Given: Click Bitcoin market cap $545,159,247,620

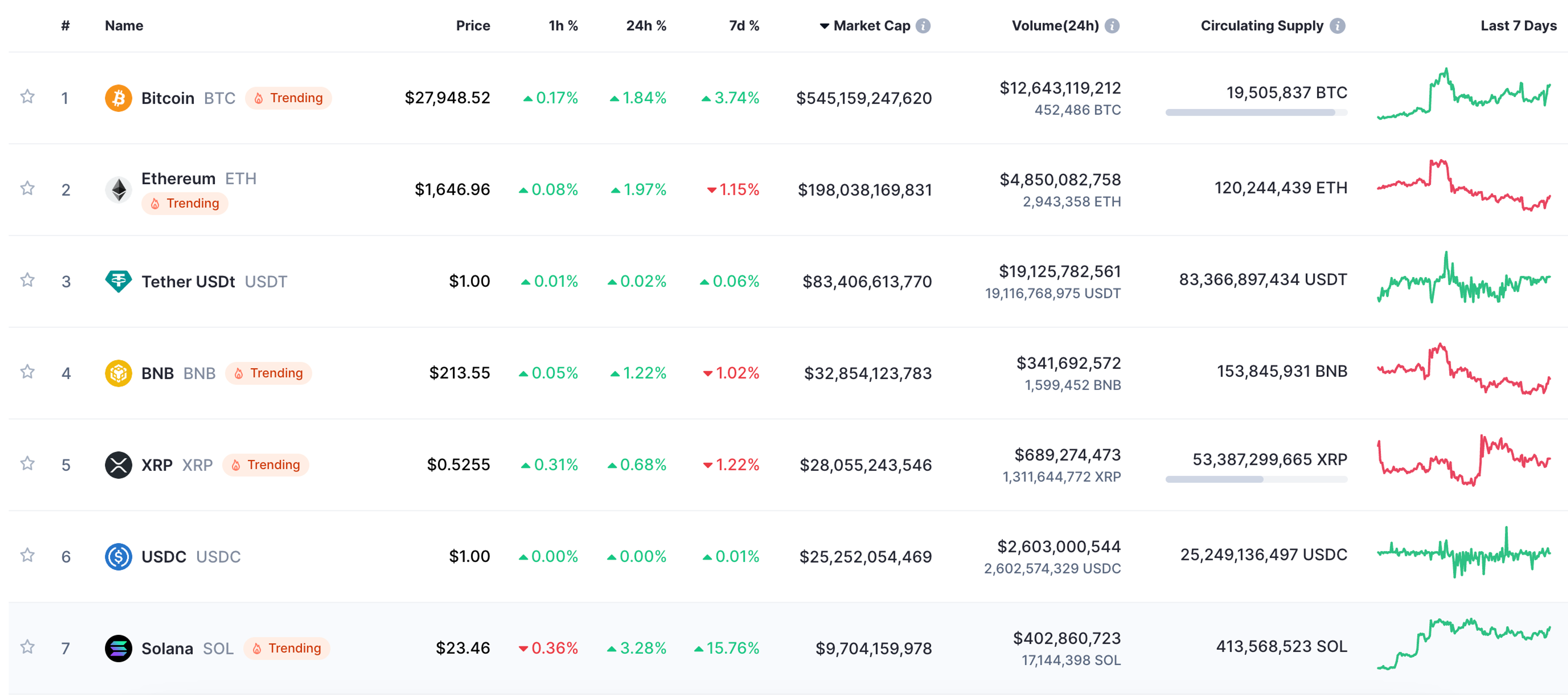Looking at the screenshot, I should pyautogui.click(x=864, y=98).
